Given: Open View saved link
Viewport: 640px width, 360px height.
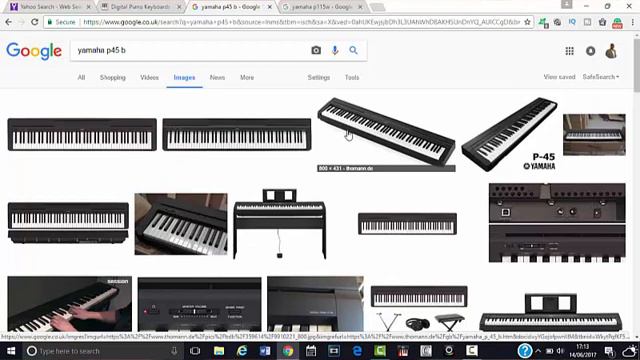Looking at the screenshot, I should (x=559, y=77).
